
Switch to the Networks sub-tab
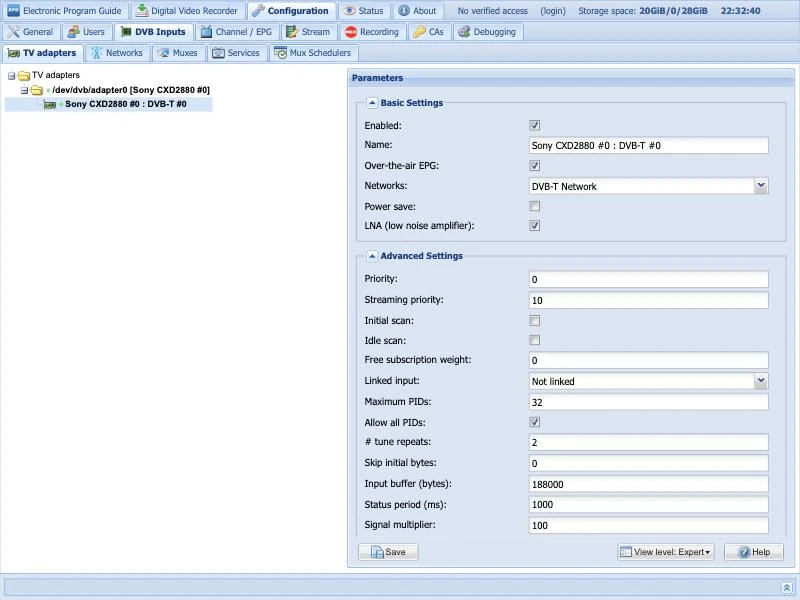tap(117, 53)
